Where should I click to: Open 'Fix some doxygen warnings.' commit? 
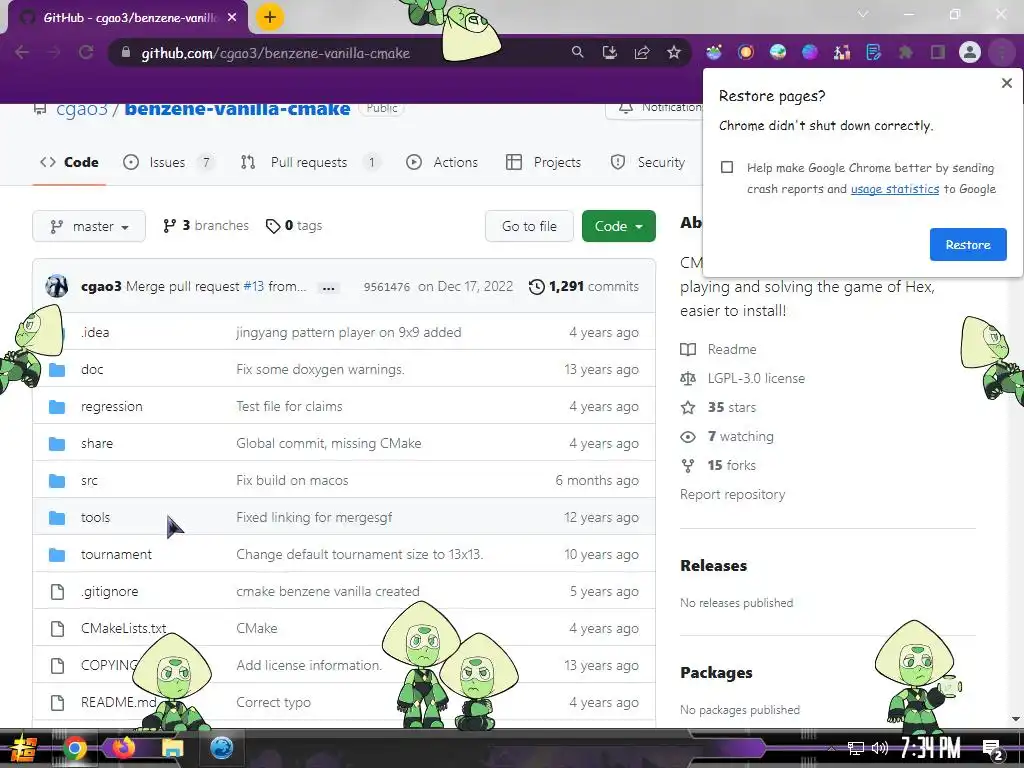320,369
